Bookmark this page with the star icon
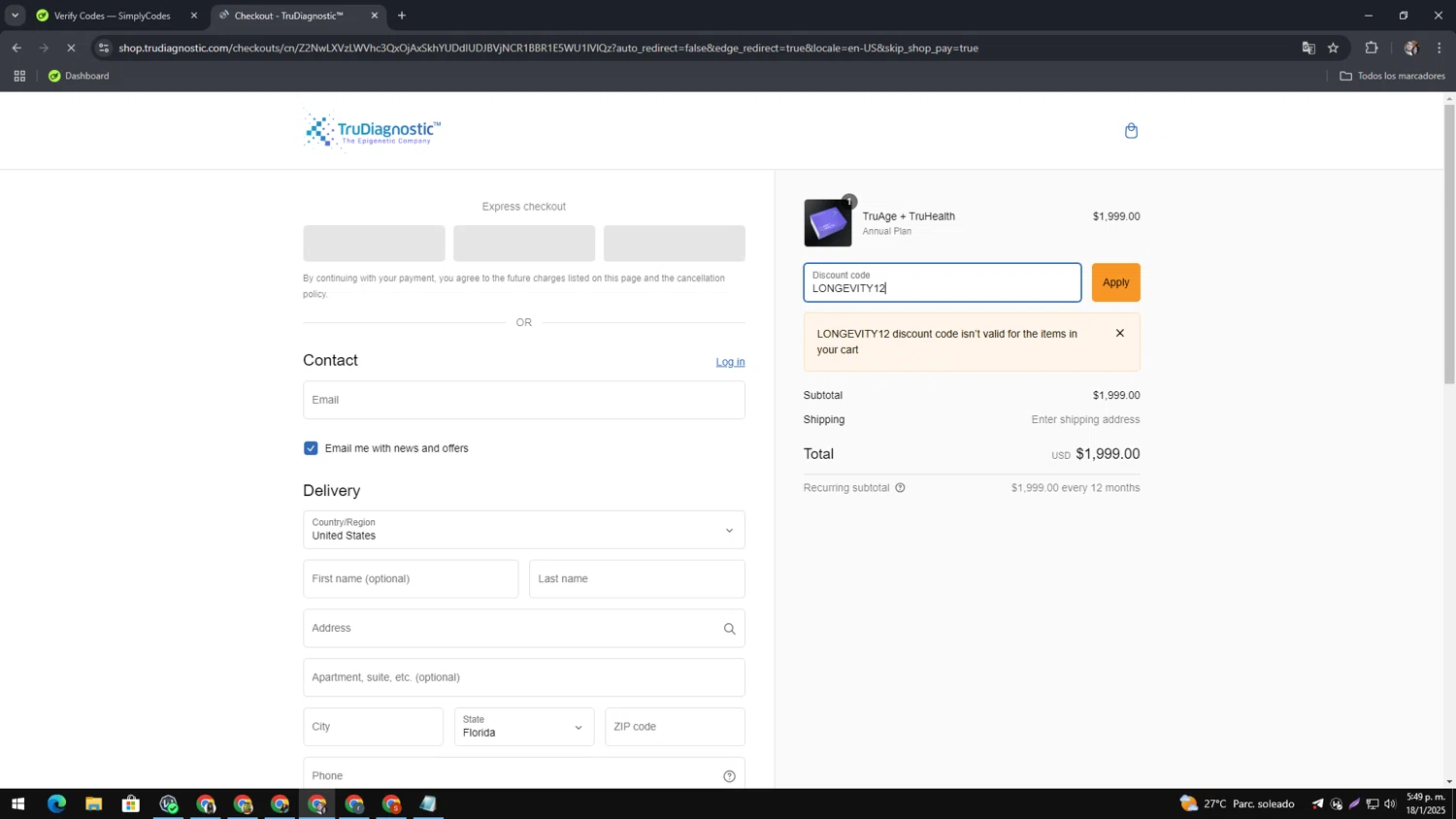Screen dimensions: 1456x819 point(1334,48)
